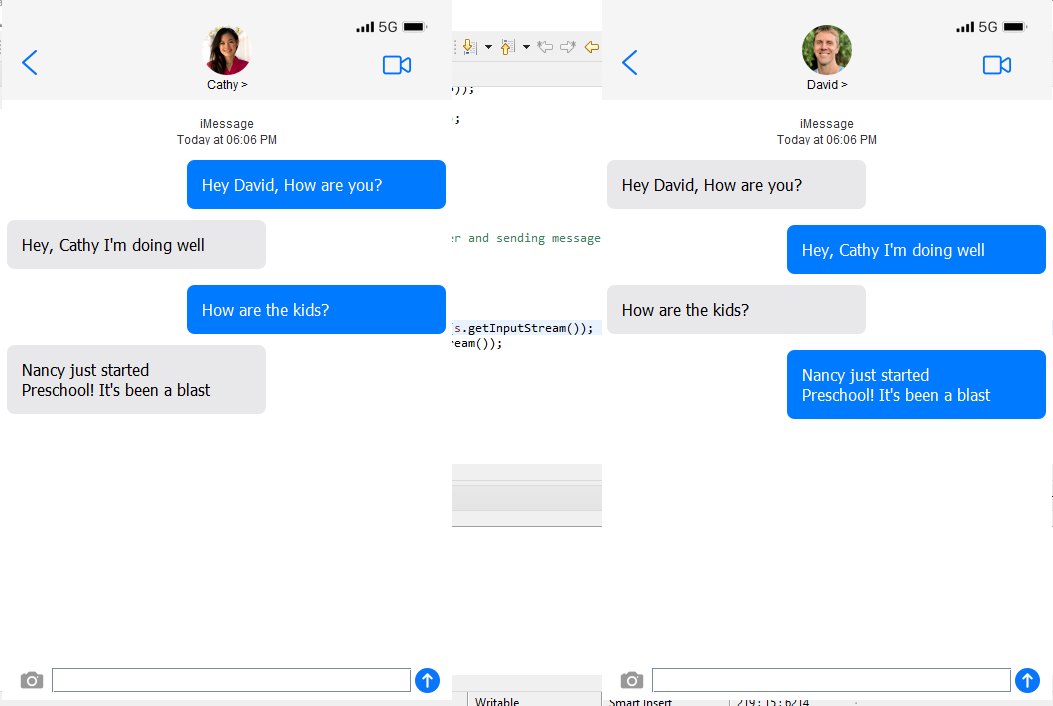Click the Last Edit Location arrow in Eclipse
Viewport: 1053px width, 706px height.
tap(590, 47)
